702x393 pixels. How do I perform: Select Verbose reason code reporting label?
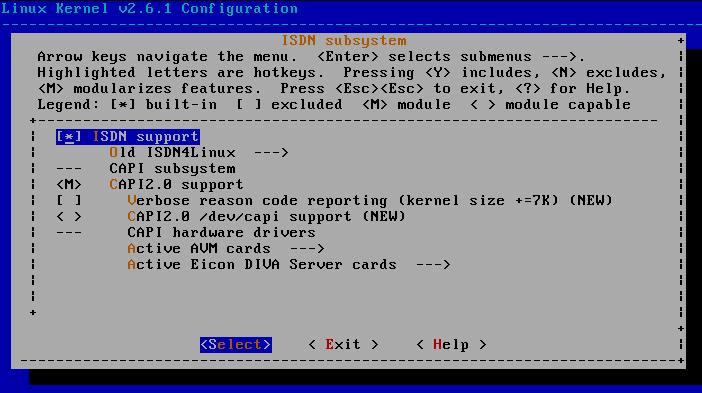click(370, 201)
